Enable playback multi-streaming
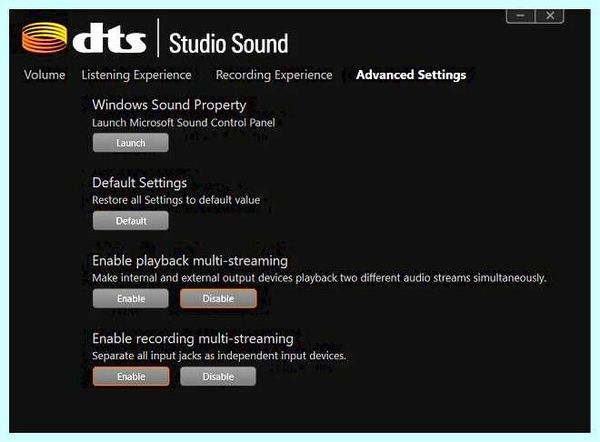Image resolution: width=600 pixels, height=442 pixels. tap(130, 298)
